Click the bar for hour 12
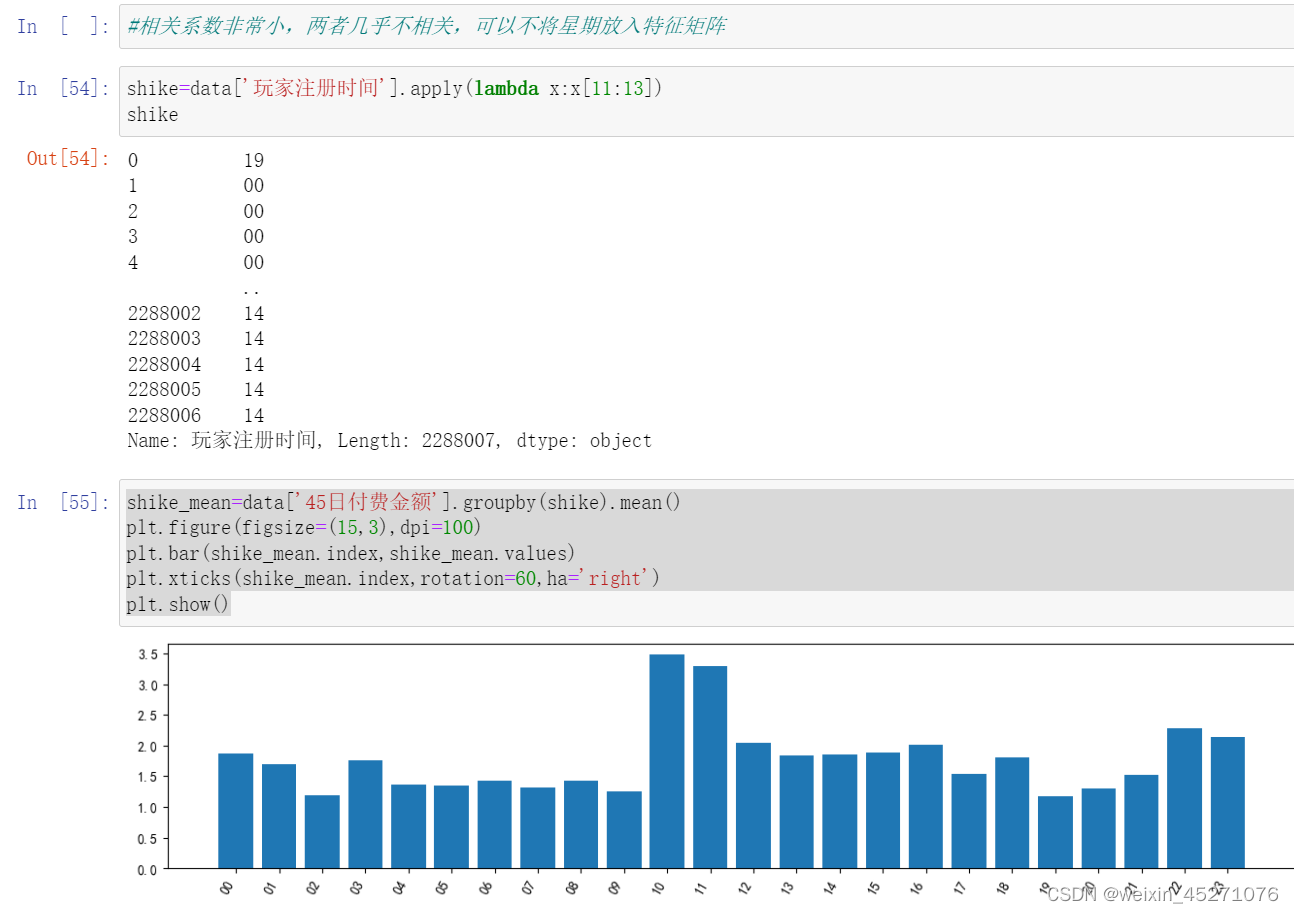 tap(753, 805)
